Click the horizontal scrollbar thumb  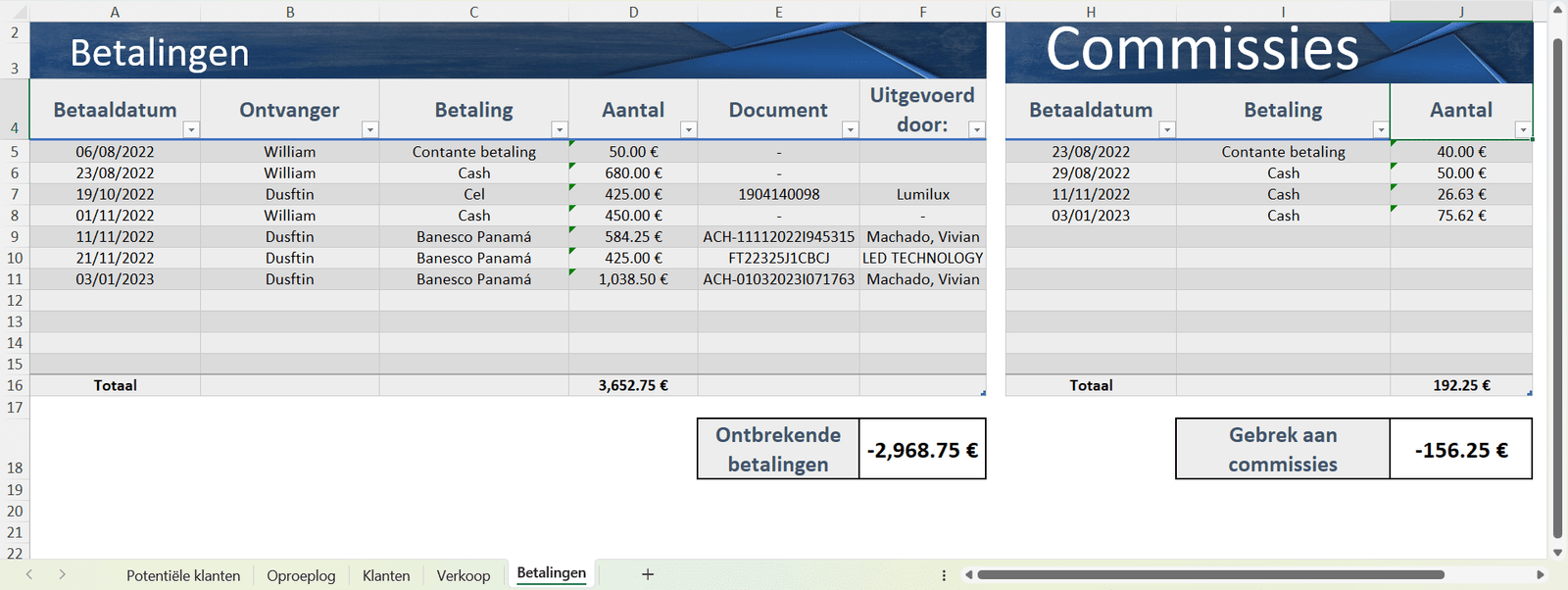tap(1210, 575)
